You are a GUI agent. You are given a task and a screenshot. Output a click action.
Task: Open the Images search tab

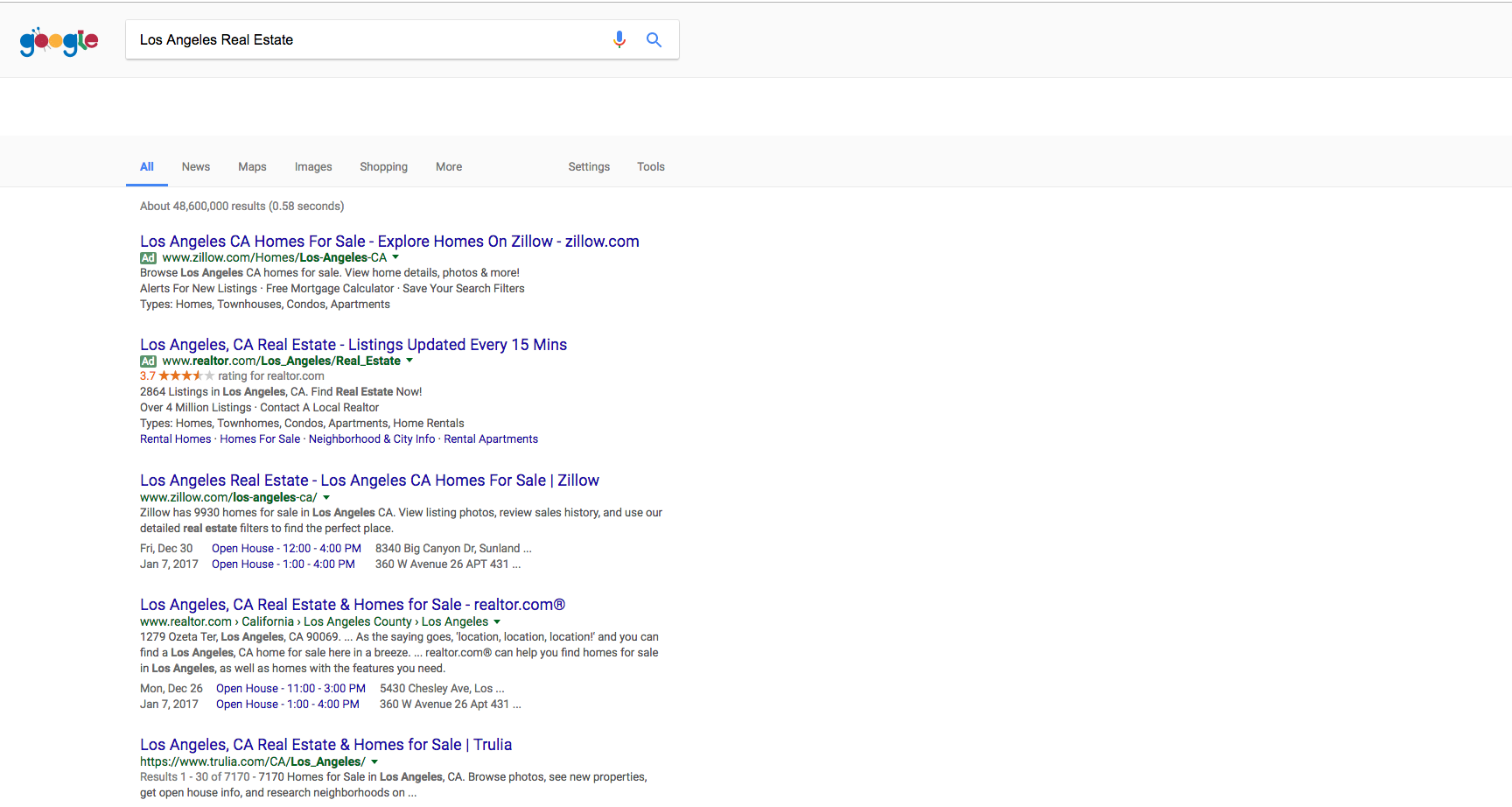tap(313, 167)
